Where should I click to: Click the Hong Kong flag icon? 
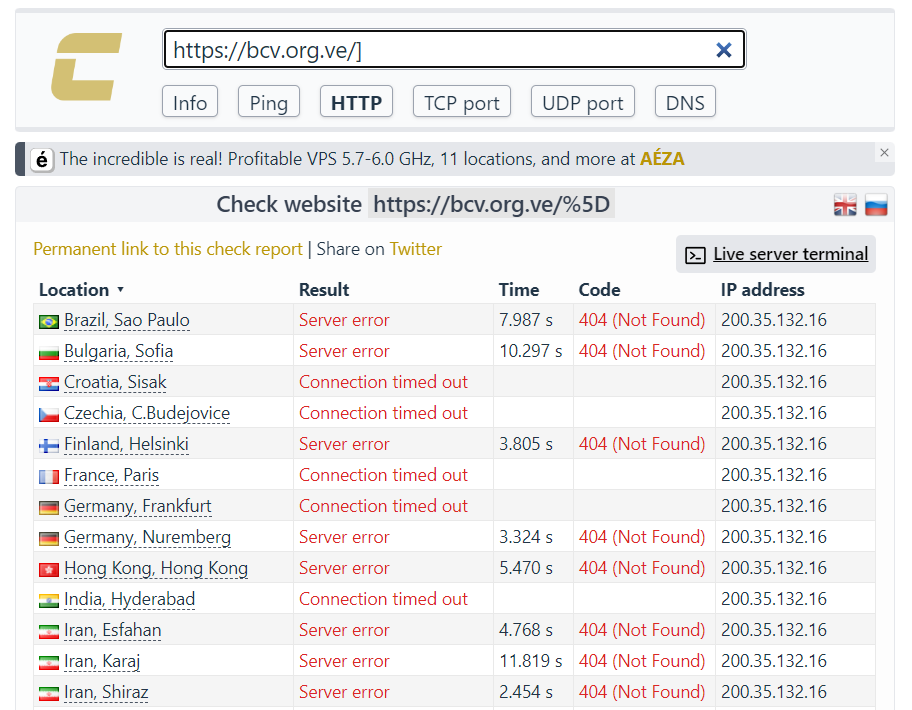pyautogui.click(x=49, y=569)
